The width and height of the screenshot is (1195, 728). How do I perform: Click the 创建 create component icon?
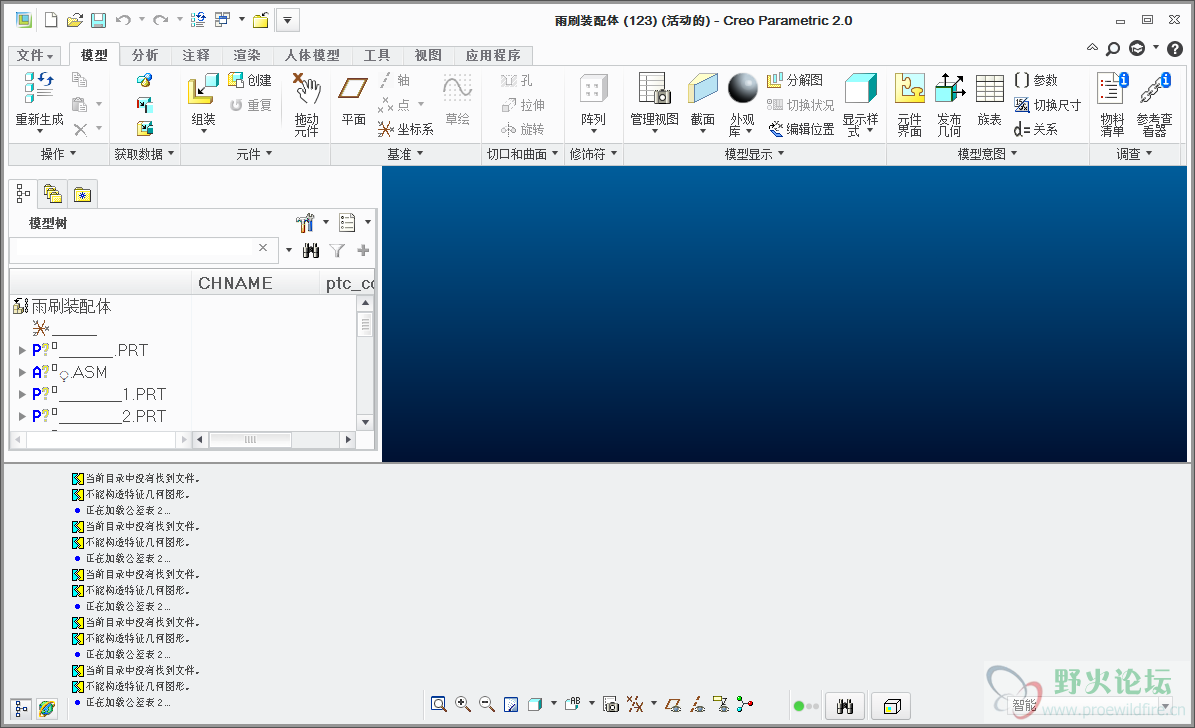pyautogui.click(x=250, y=80)
